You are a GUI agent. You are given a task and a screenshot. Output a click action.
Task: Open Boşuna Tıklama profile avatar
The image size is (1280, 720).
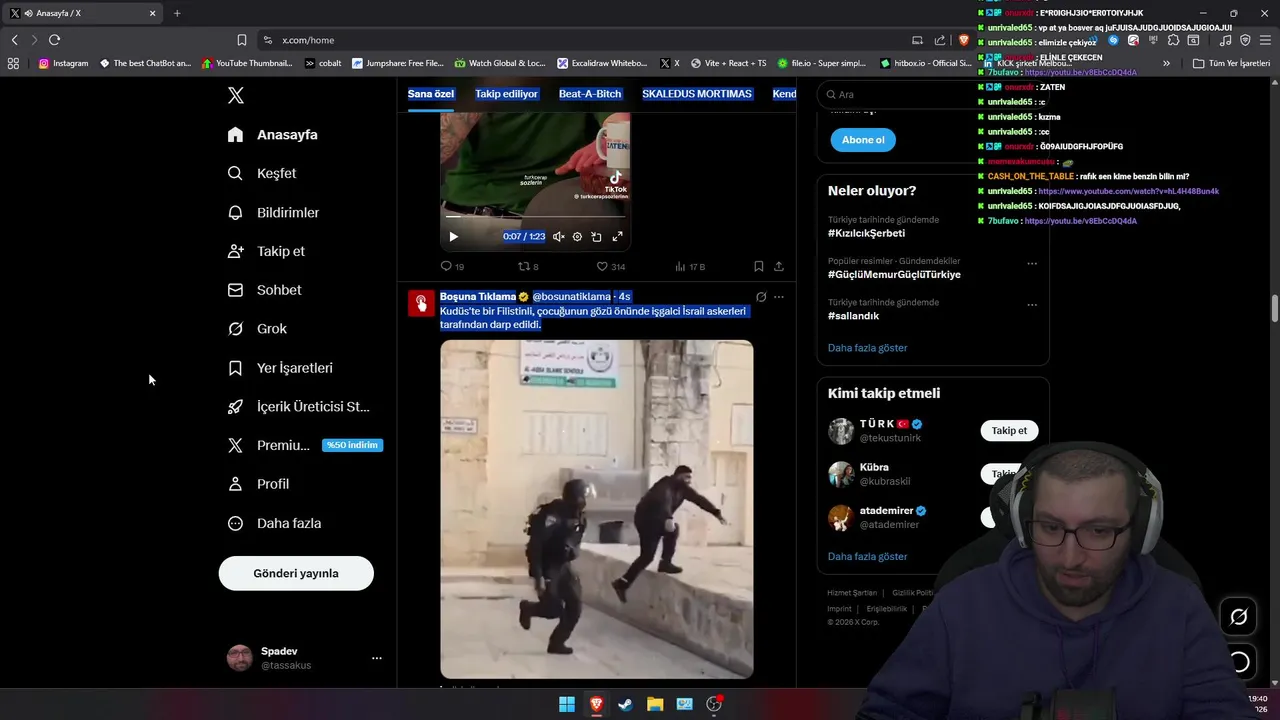coord(421,303)
